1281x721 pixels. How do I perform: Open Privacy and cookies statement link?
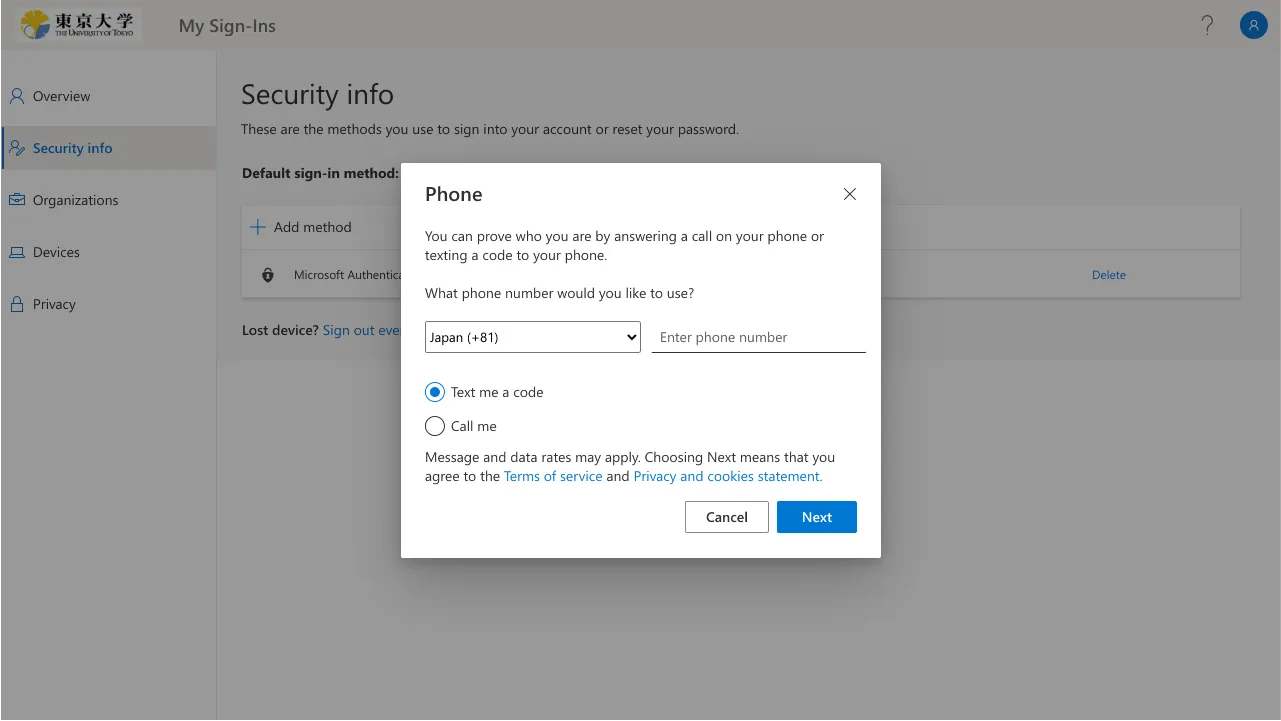728,476
